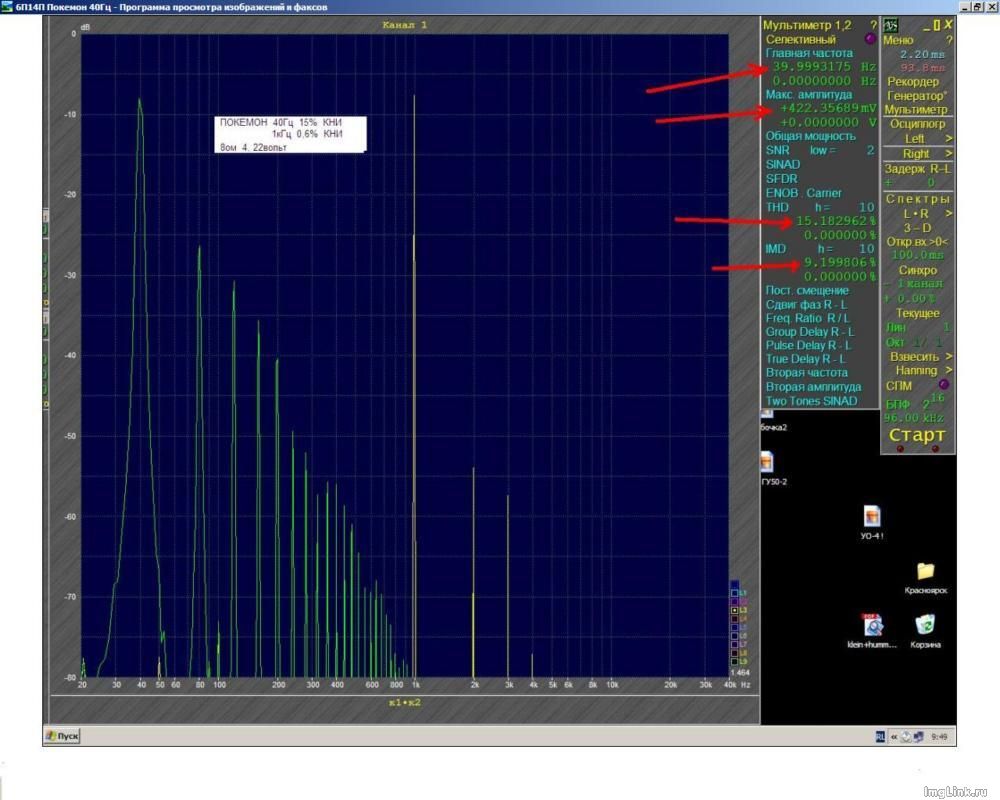
Task: Click Откр.вх >0< input zeroing button
Action: tap(917, 242)
